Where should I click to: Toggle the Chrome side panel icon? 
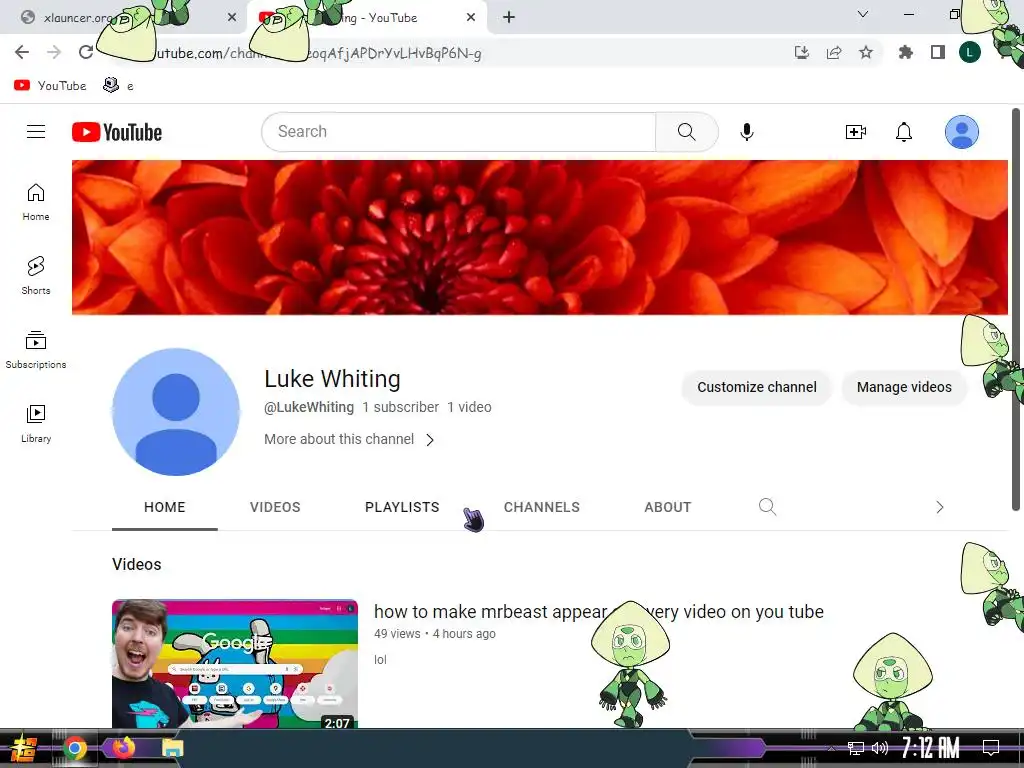coord(938,52)
